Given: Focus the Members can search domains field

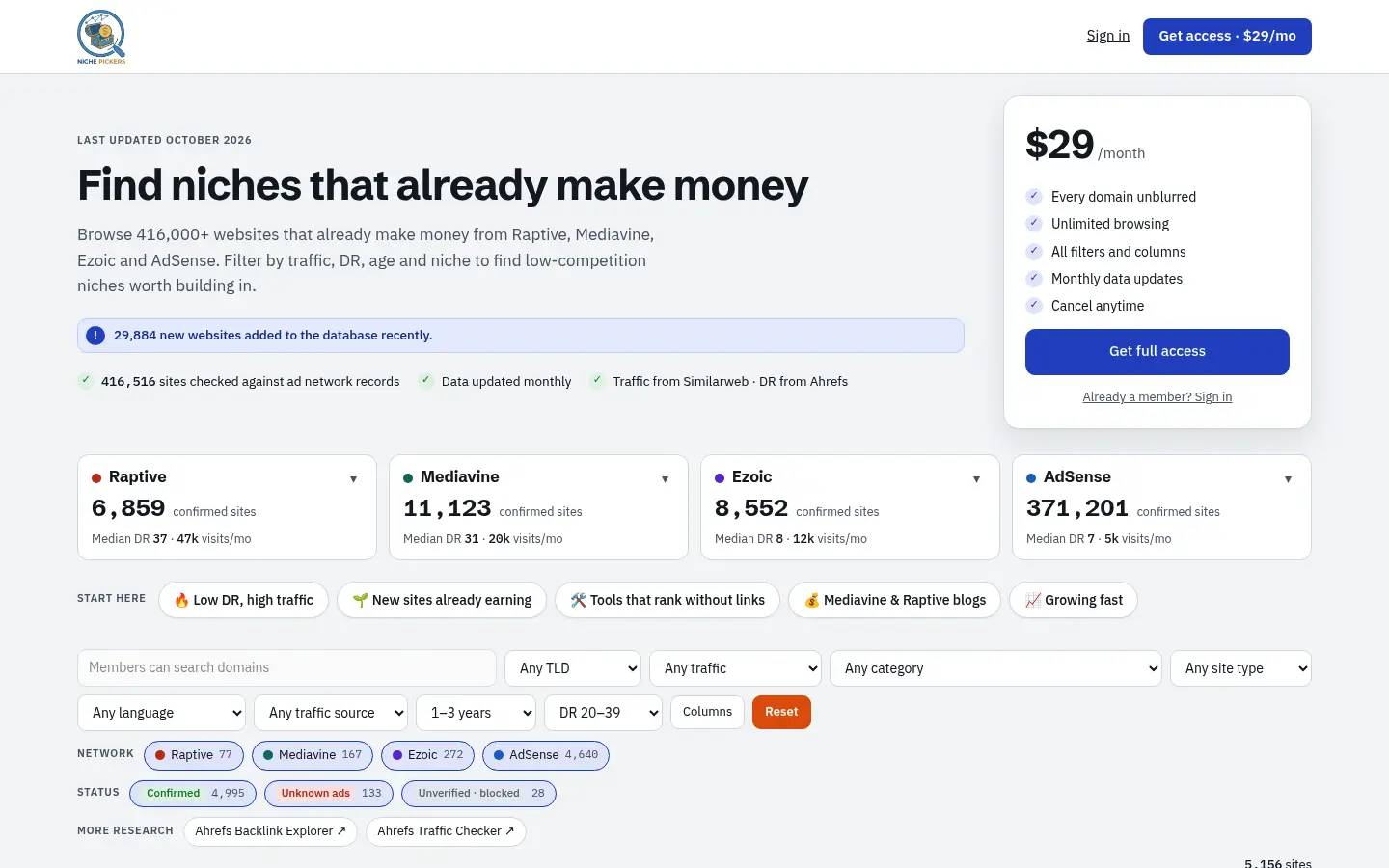Looking at the screenshot, I should tap(286, 668).
